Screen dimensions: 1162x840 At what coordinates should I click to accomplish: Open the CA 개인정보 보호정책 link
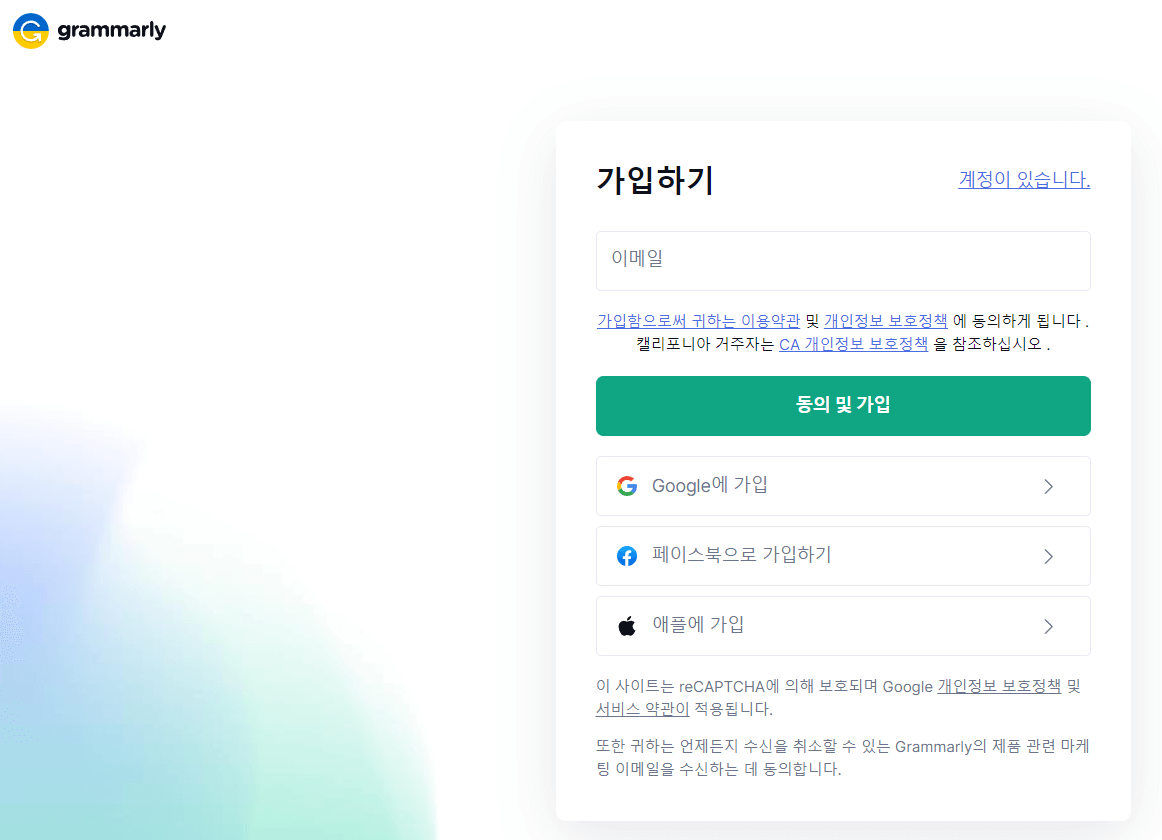[x=853, y=343]
